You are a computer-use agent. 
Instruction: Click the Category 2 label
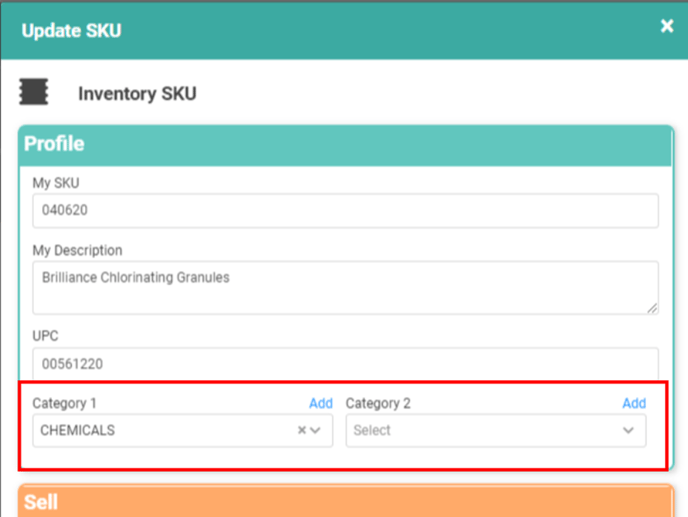378,403
